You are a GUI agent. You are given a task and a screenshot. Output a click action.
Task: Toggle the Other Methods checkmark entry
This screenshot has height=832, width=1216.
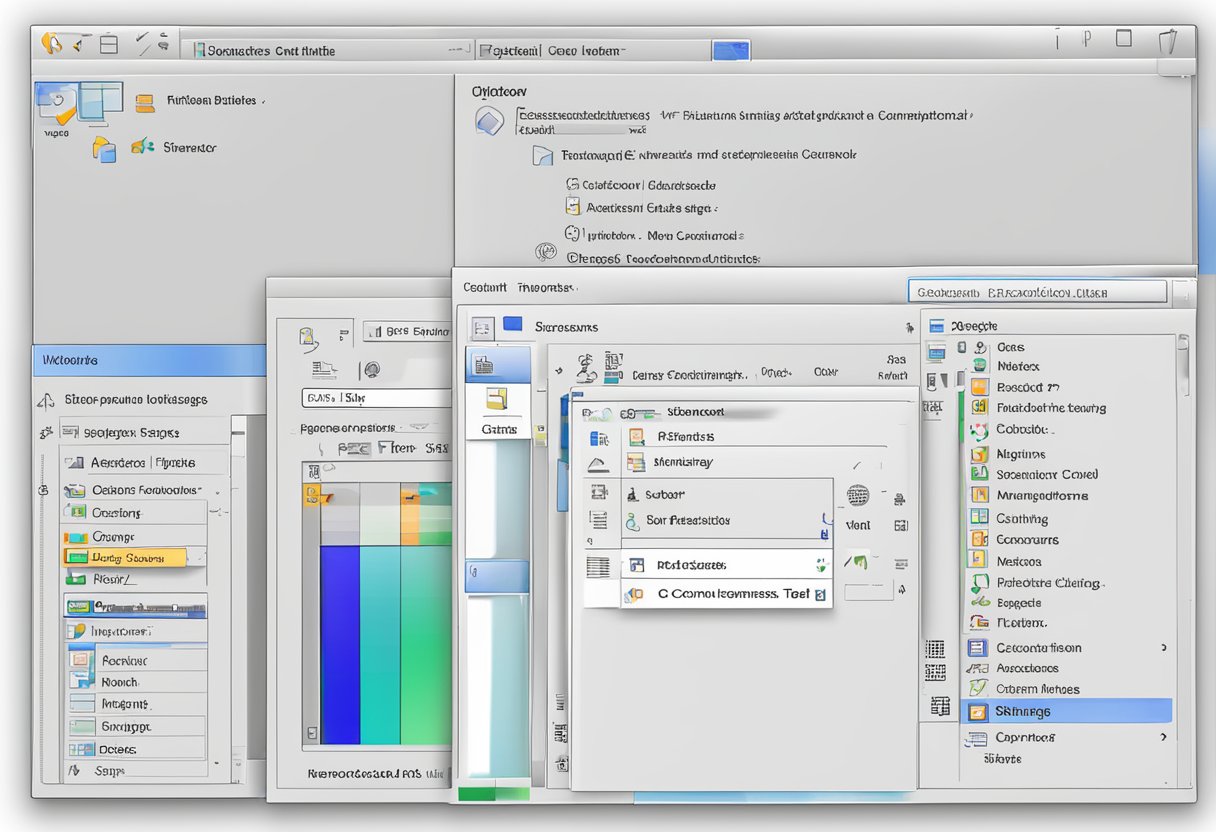tap(1028, 689)
